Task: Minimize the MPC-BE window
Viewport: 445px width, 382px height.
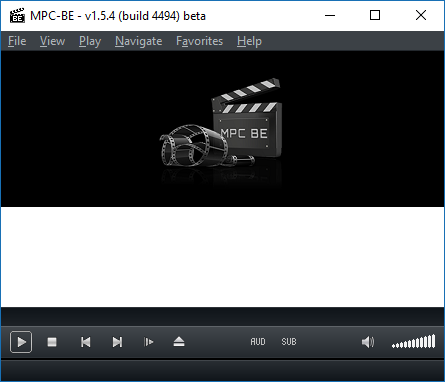Action: tap(330, 15)
